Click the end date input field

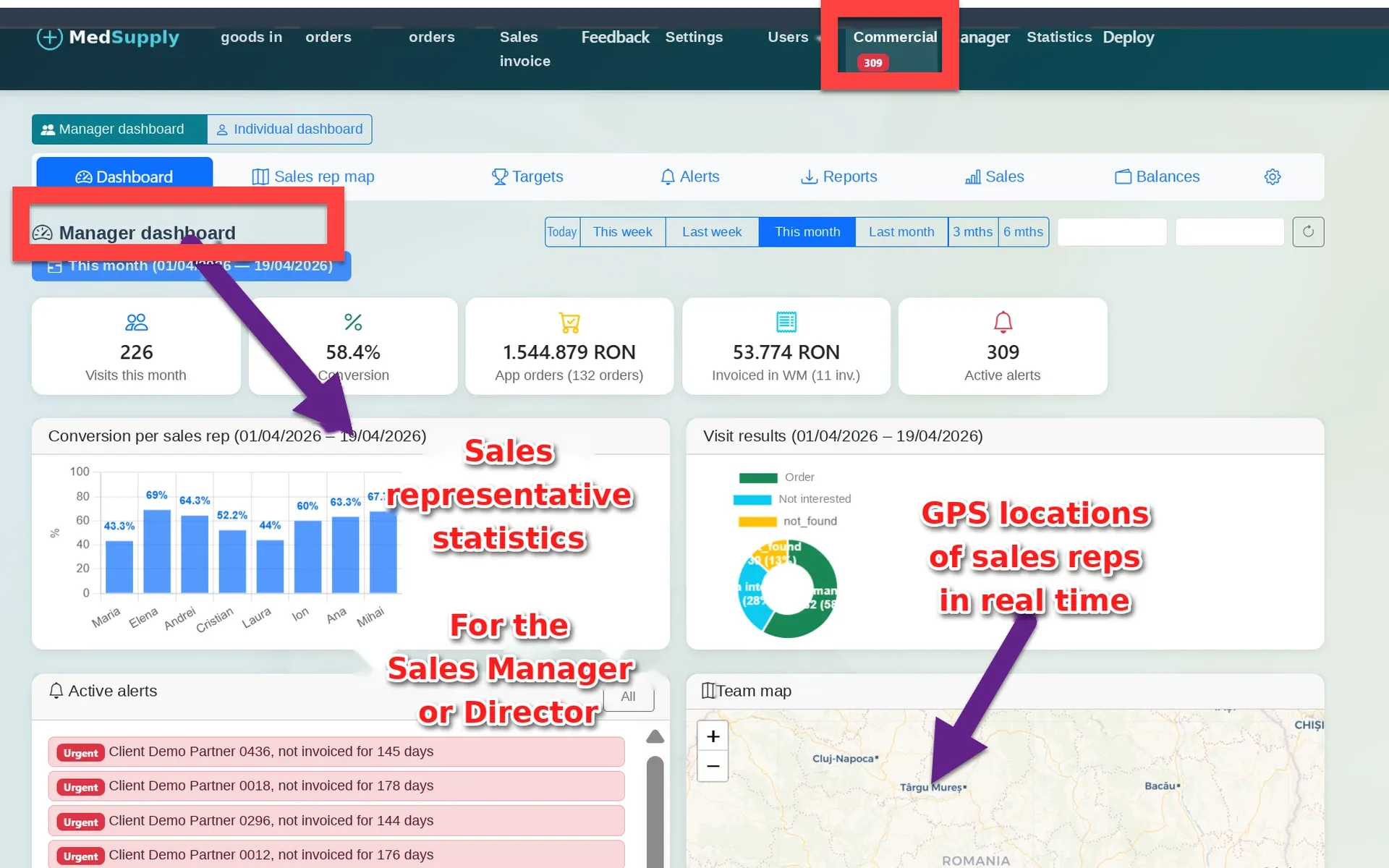point(1230,232)
